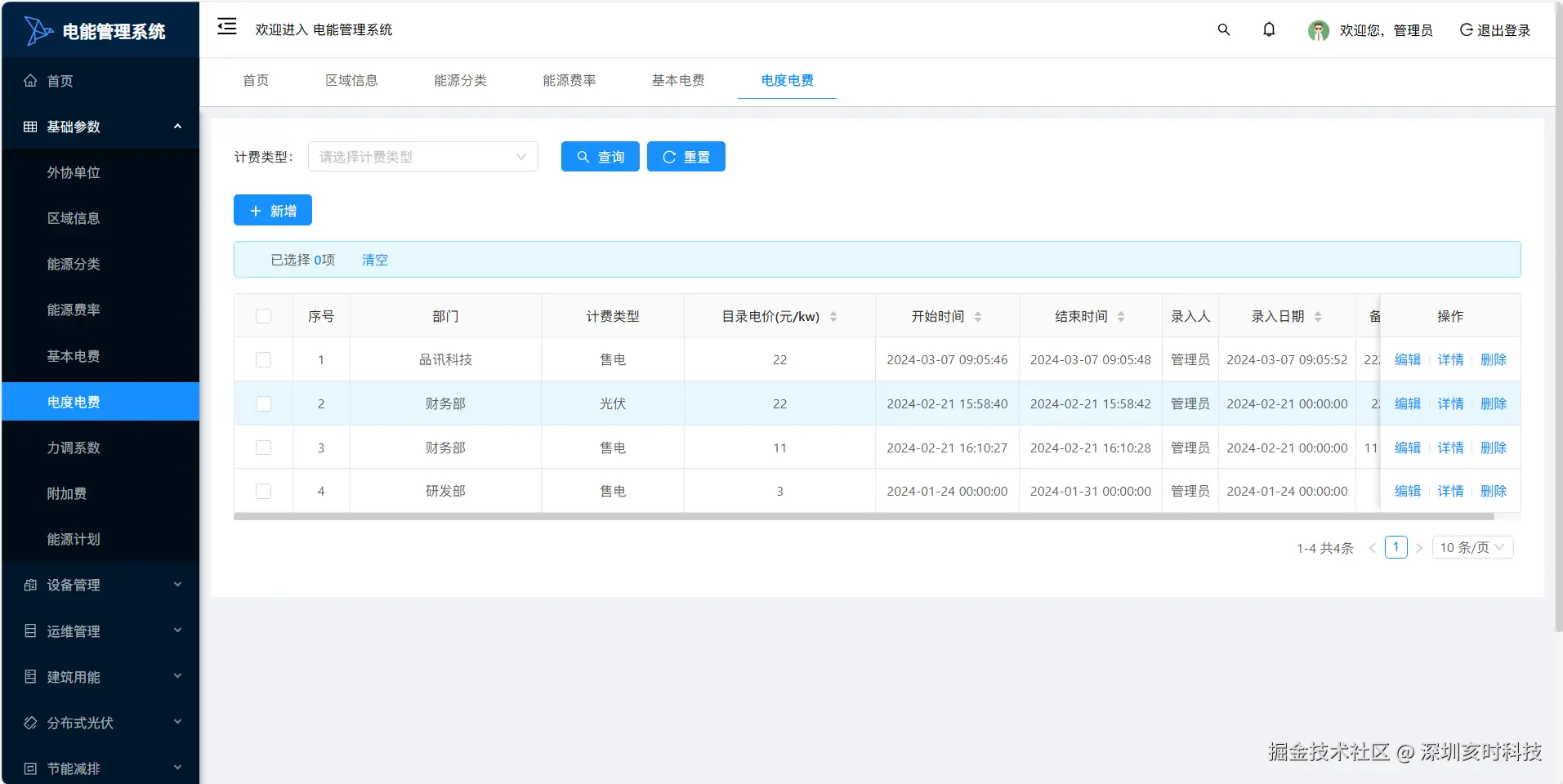1563x784 pixels.
Task: Check row 3 财务部 售电 checkbox
Action: coord(263,448)
